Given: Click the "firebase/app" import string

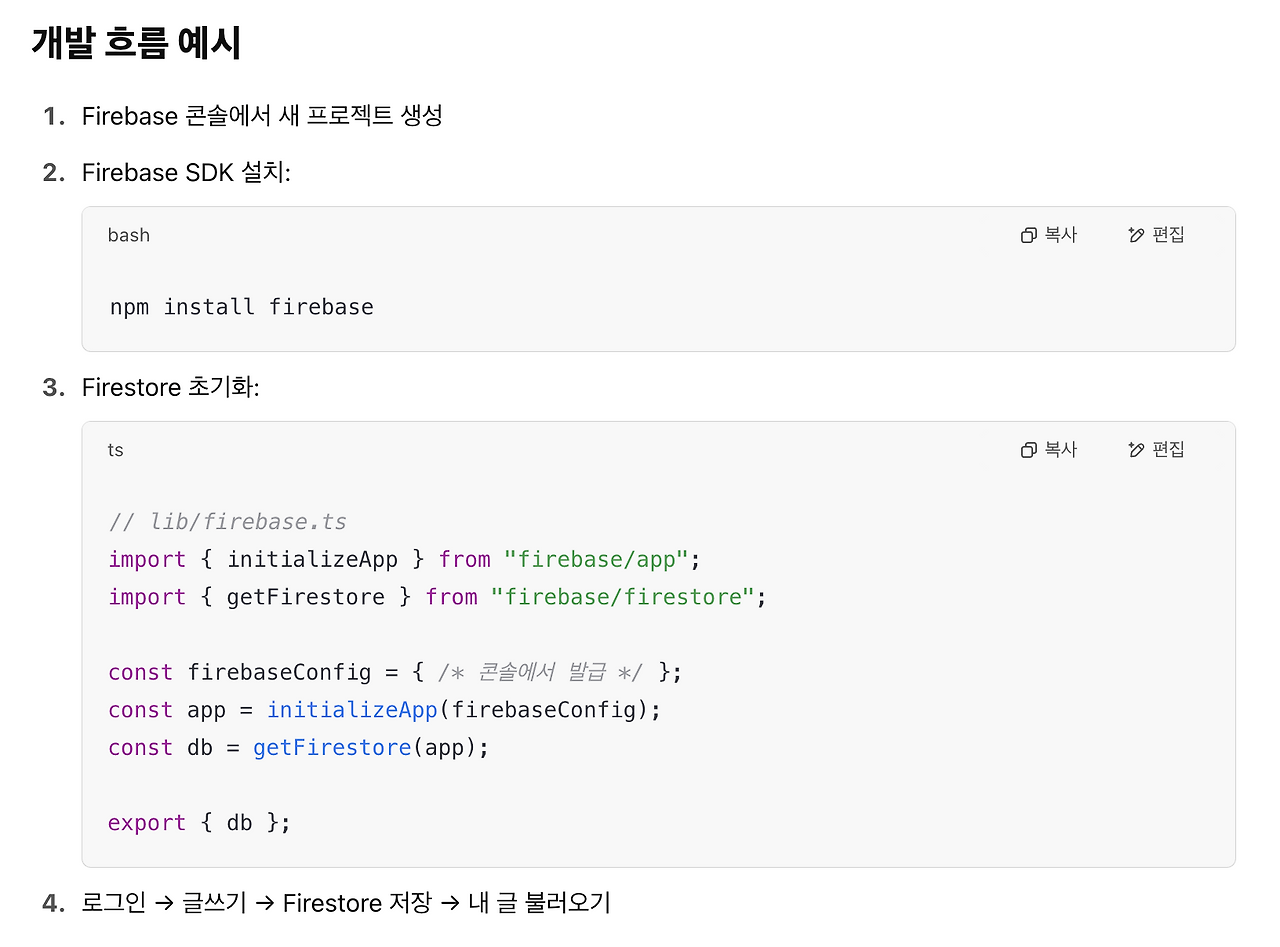Looking at the screenshot, I should tap(597, 559).
